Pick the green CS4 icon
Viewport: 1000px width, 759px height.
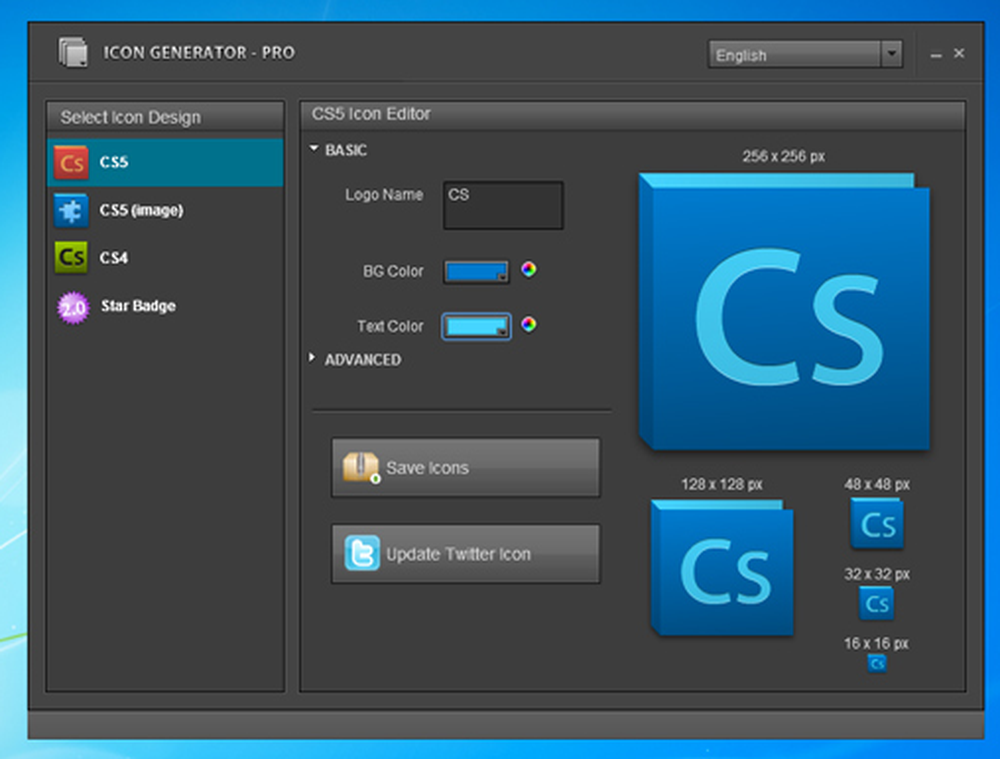tap(71, 258)
